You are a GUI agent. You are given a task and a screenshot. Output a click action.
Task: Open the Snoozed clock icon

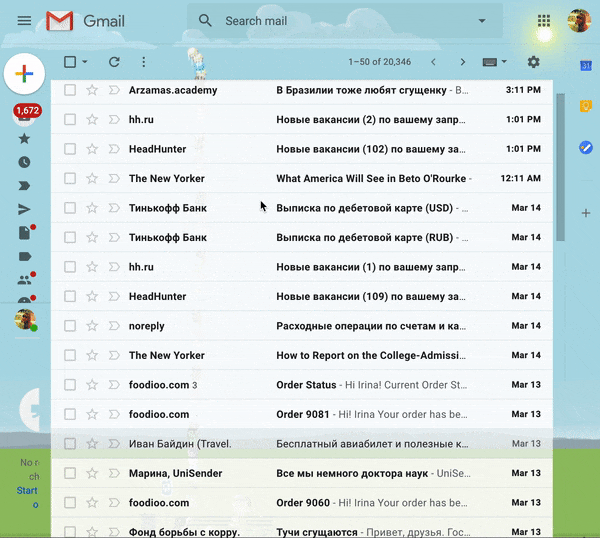click(24, 162)
